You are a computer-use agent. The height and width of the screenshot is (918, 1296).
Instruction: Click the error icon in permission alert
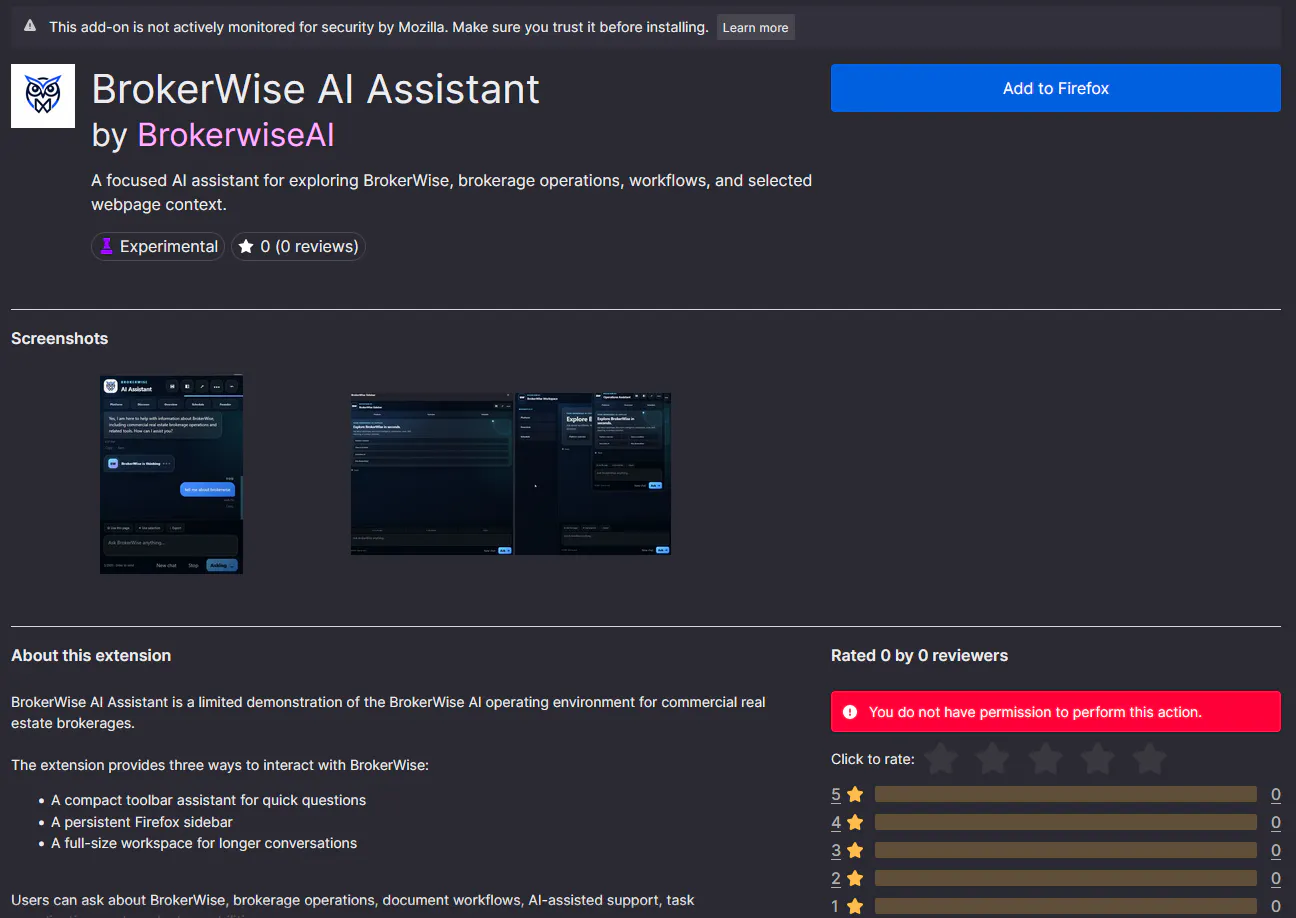[850, 712]
